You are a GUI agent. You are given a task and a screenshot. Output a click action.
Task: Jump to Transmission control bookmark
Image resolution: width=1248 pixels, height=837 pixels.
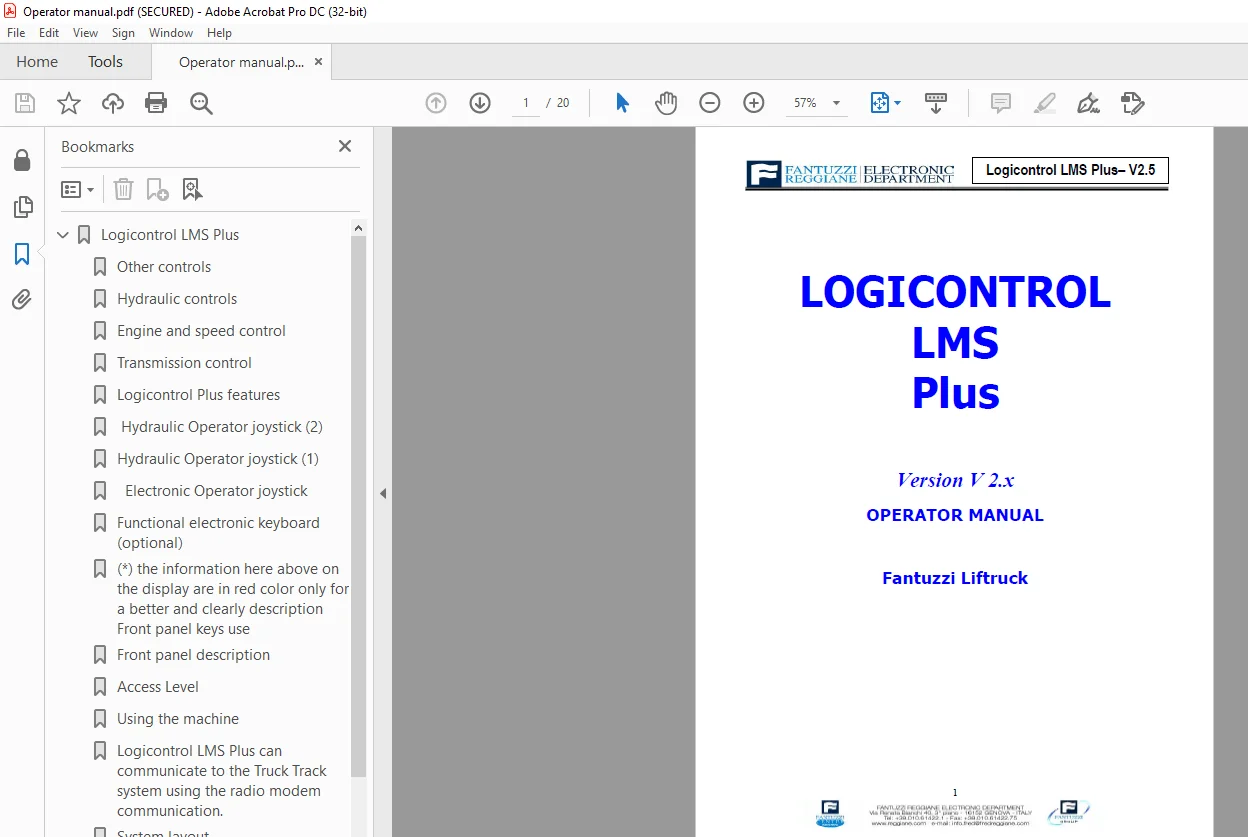[x=184, y=363]
